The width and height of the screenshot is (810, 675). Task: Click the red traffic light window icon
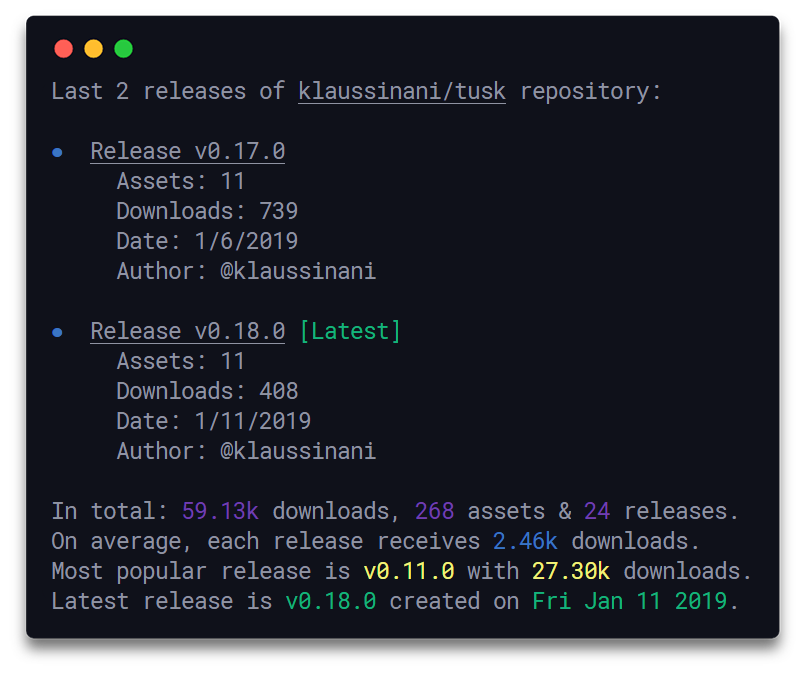tap(63, 48)
